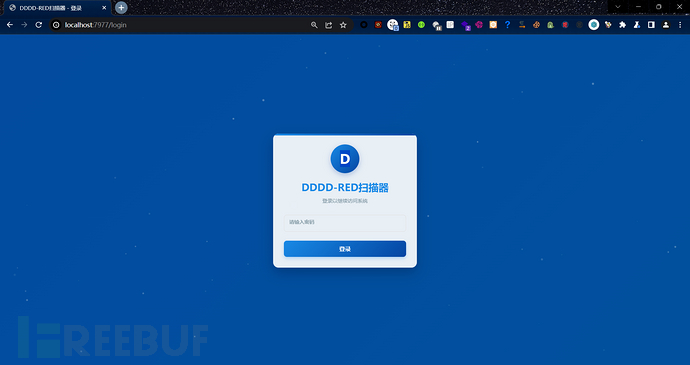Viewport: 690px width, 365px height.
Task: Click the round blue D logo
Action: click(x=345, y=159)
